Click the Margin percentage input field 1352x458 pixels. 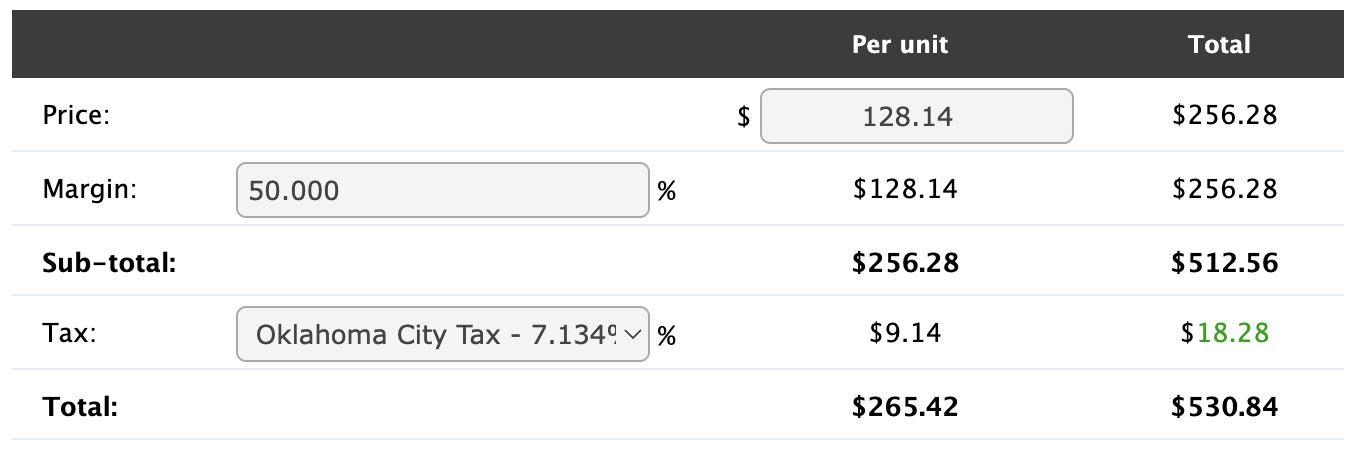442,190
